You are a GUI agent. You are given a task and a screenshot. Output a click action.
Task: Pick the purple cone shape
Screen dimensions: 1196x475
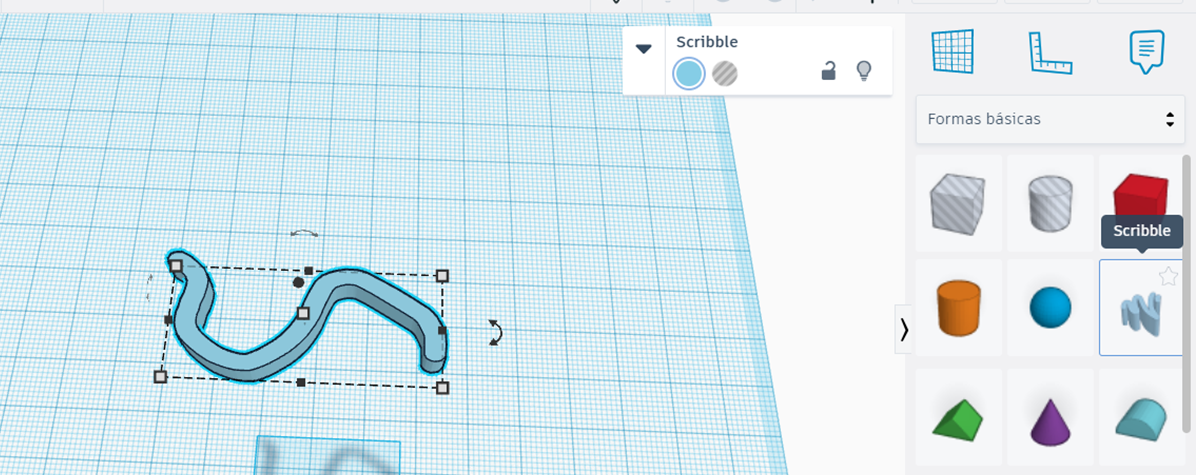pyautogui.click(x=1050, y=417)
